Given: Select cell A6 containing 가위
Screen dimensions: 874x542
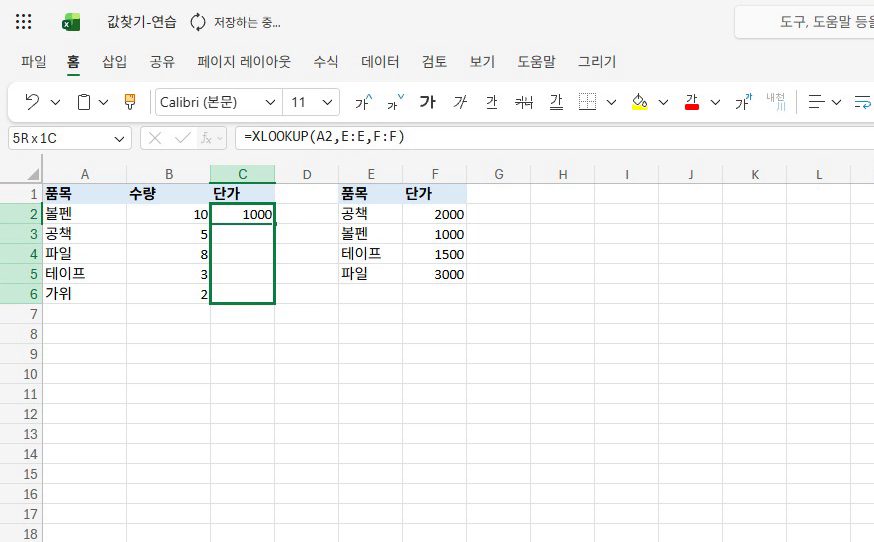Looking at the screenshot, I should coord(85,294).
